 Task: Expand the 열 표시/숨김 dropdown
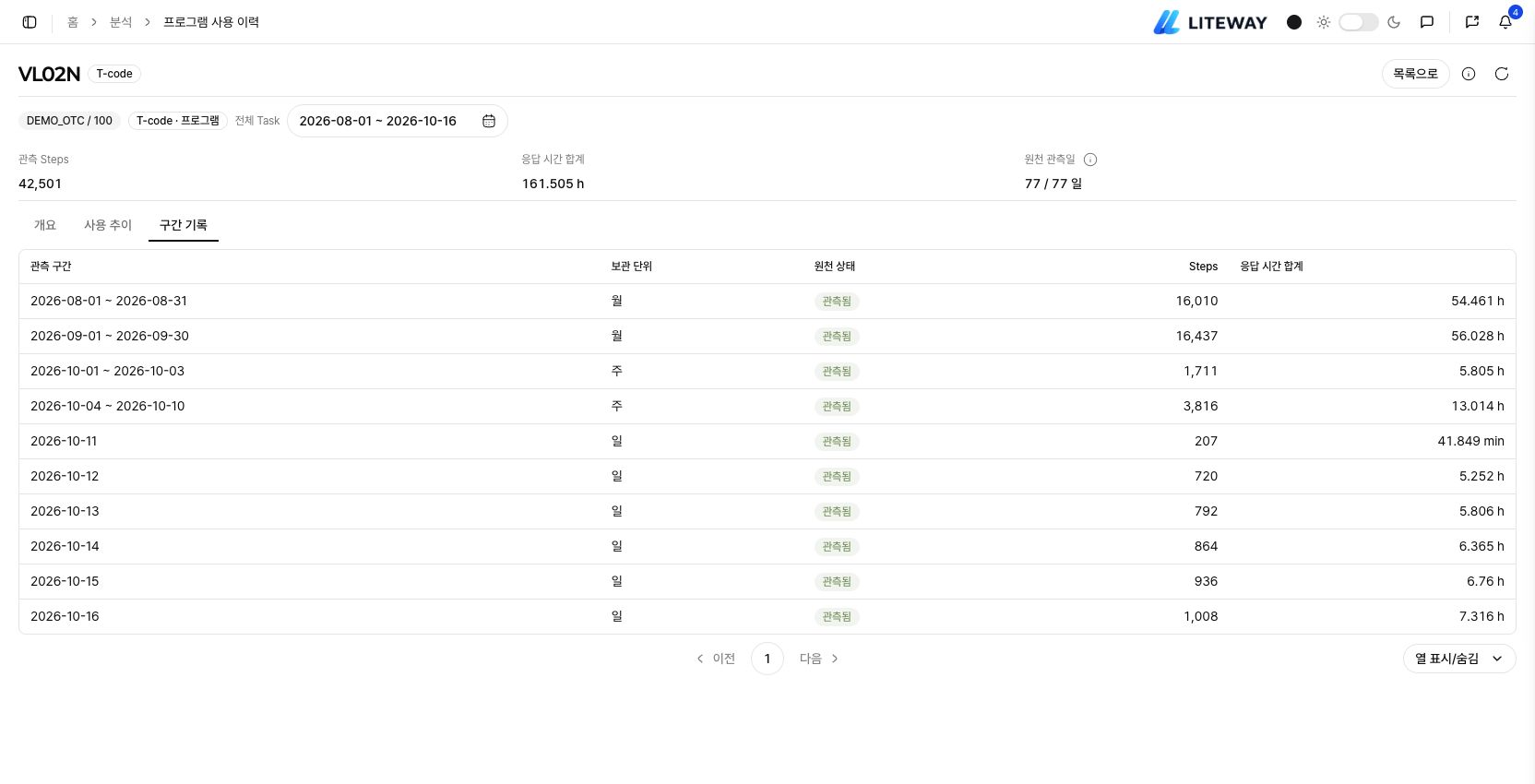[x=1459, y=659]
